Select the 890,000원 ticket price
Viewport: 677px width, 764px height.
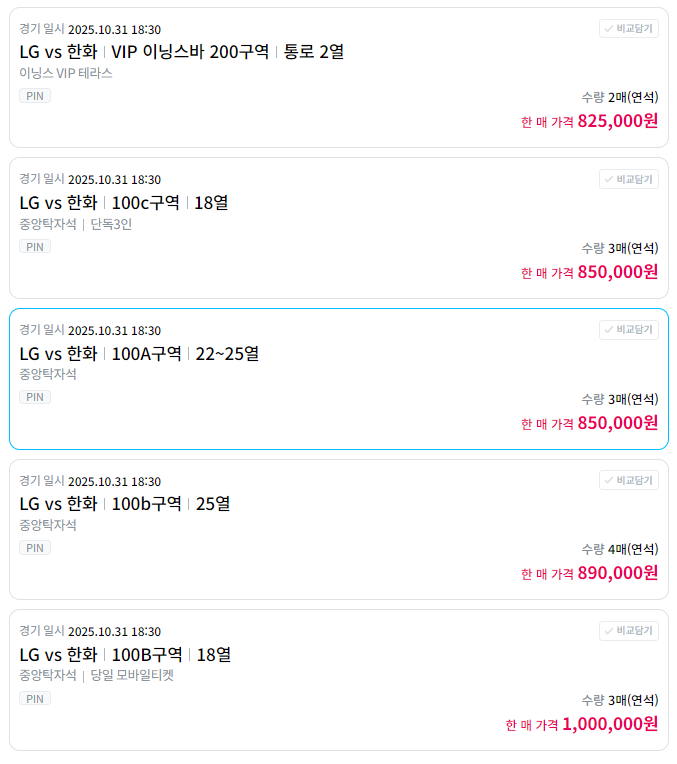[x=618, y=573]
